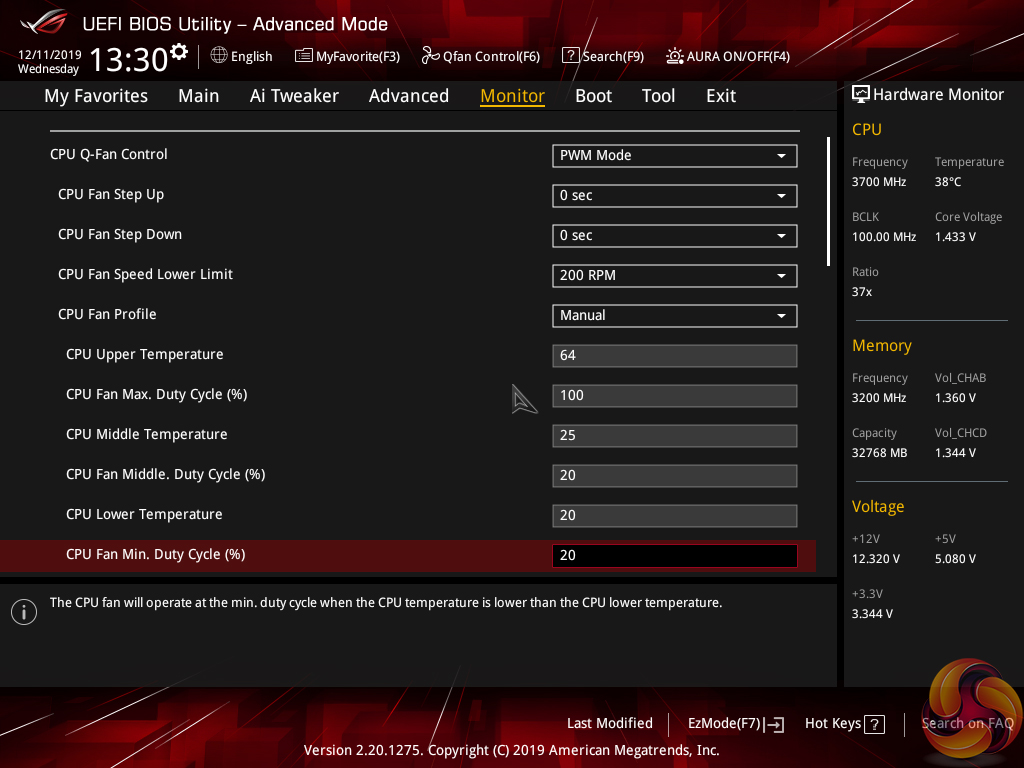Click the EzMode(F7) arrow icon

pos(775,724)
